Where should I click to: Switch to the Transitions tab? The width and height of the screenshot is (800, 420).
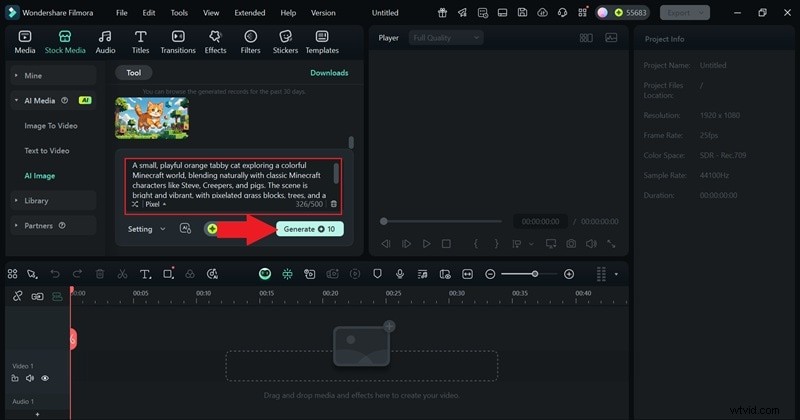tap(178, 41)
